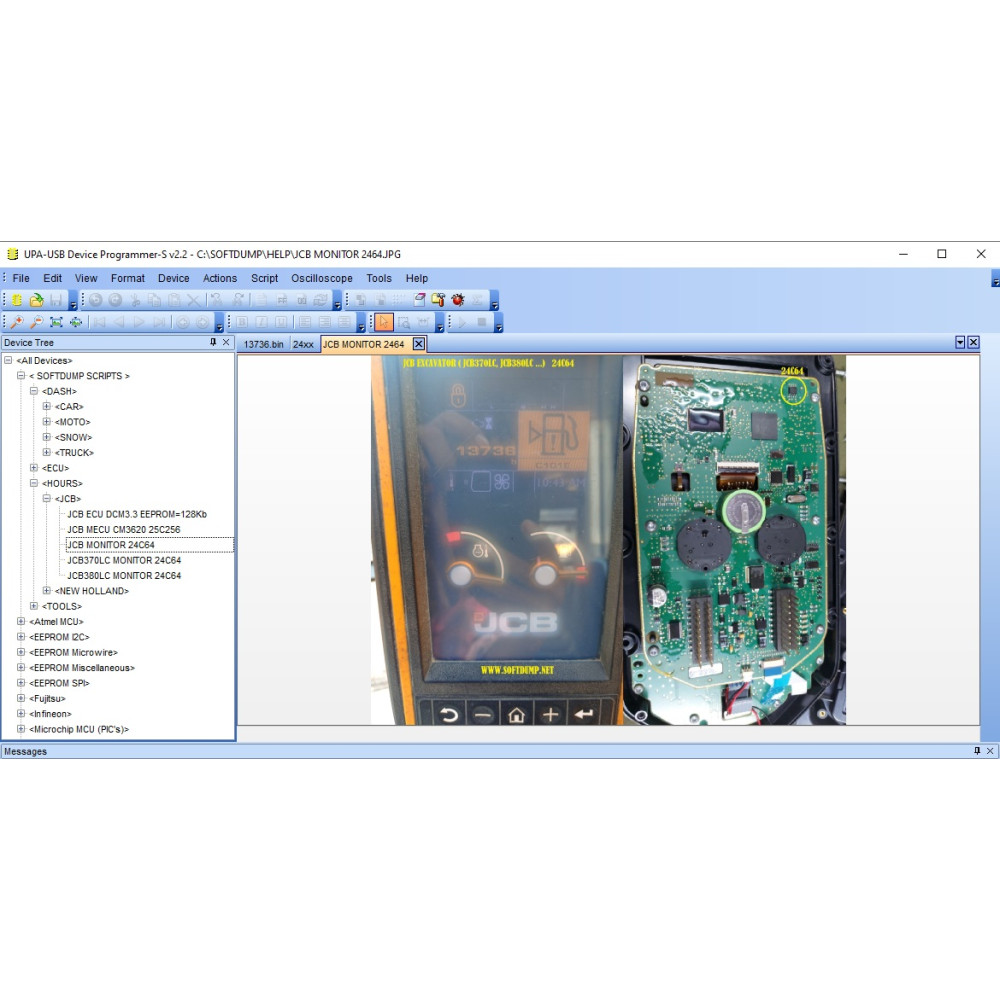The height and width of the screenshot is (1000, 1000).
Task: Toggle the Messages panel pin
Action: click(x=977, y=751)
